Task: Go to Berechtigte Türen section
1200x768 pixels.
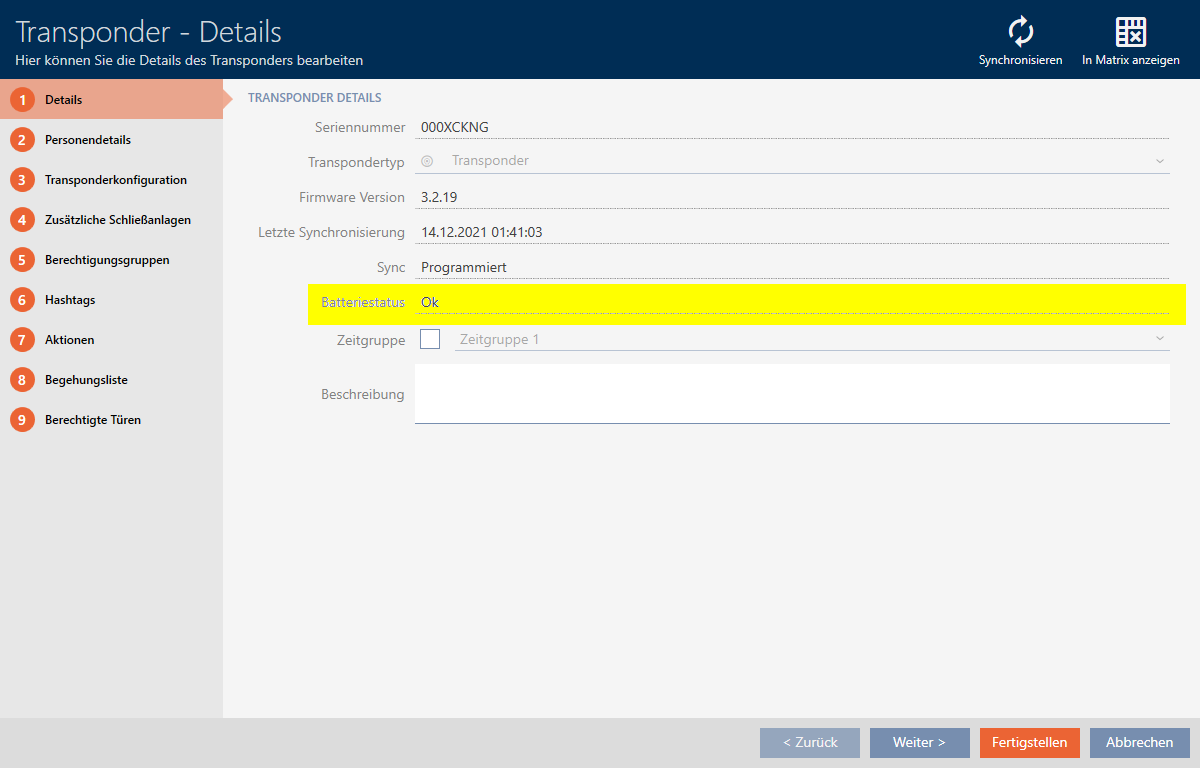Action: [x=92, y=420]
